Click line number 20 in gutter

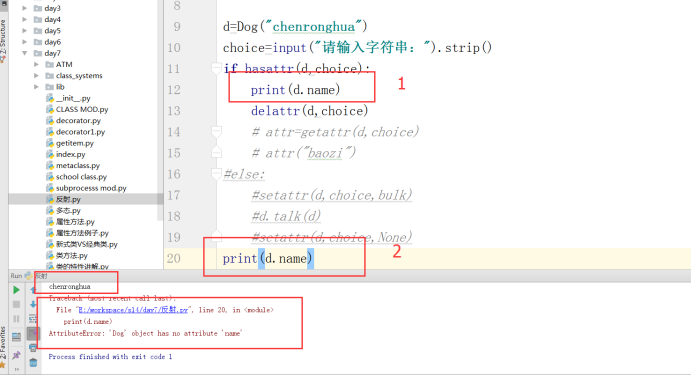click(x=174, y=258)
